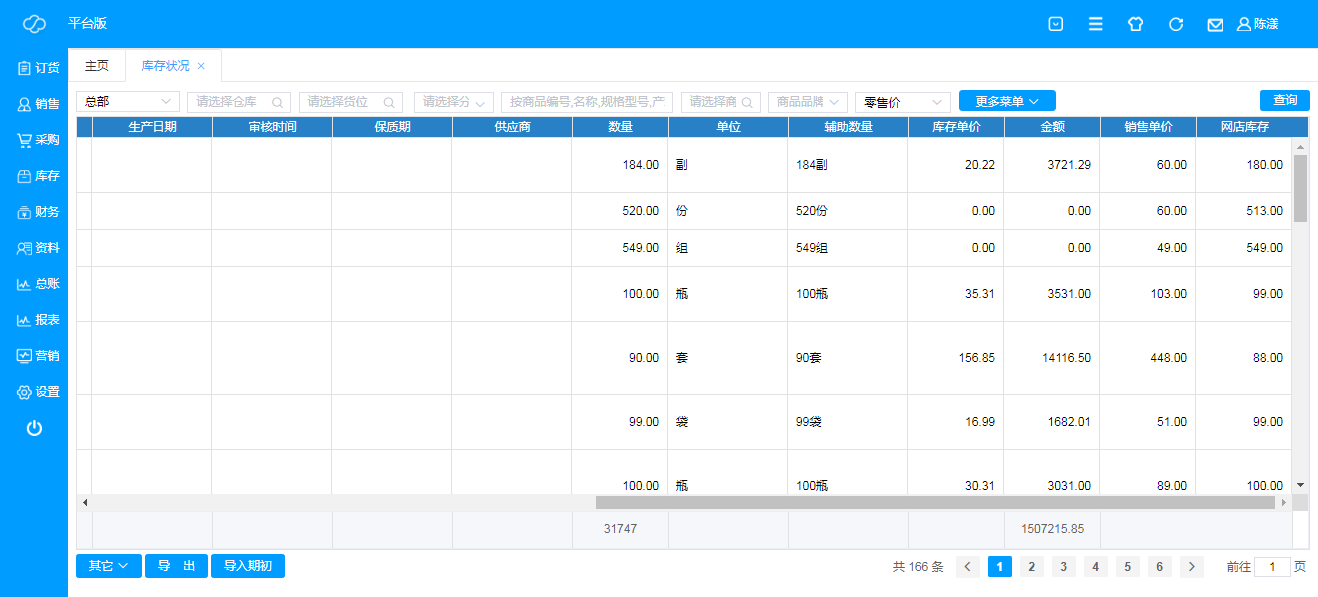The image size is (1318, 597).
Task: Switch to 主页 tab
Action: pos(97,66)
